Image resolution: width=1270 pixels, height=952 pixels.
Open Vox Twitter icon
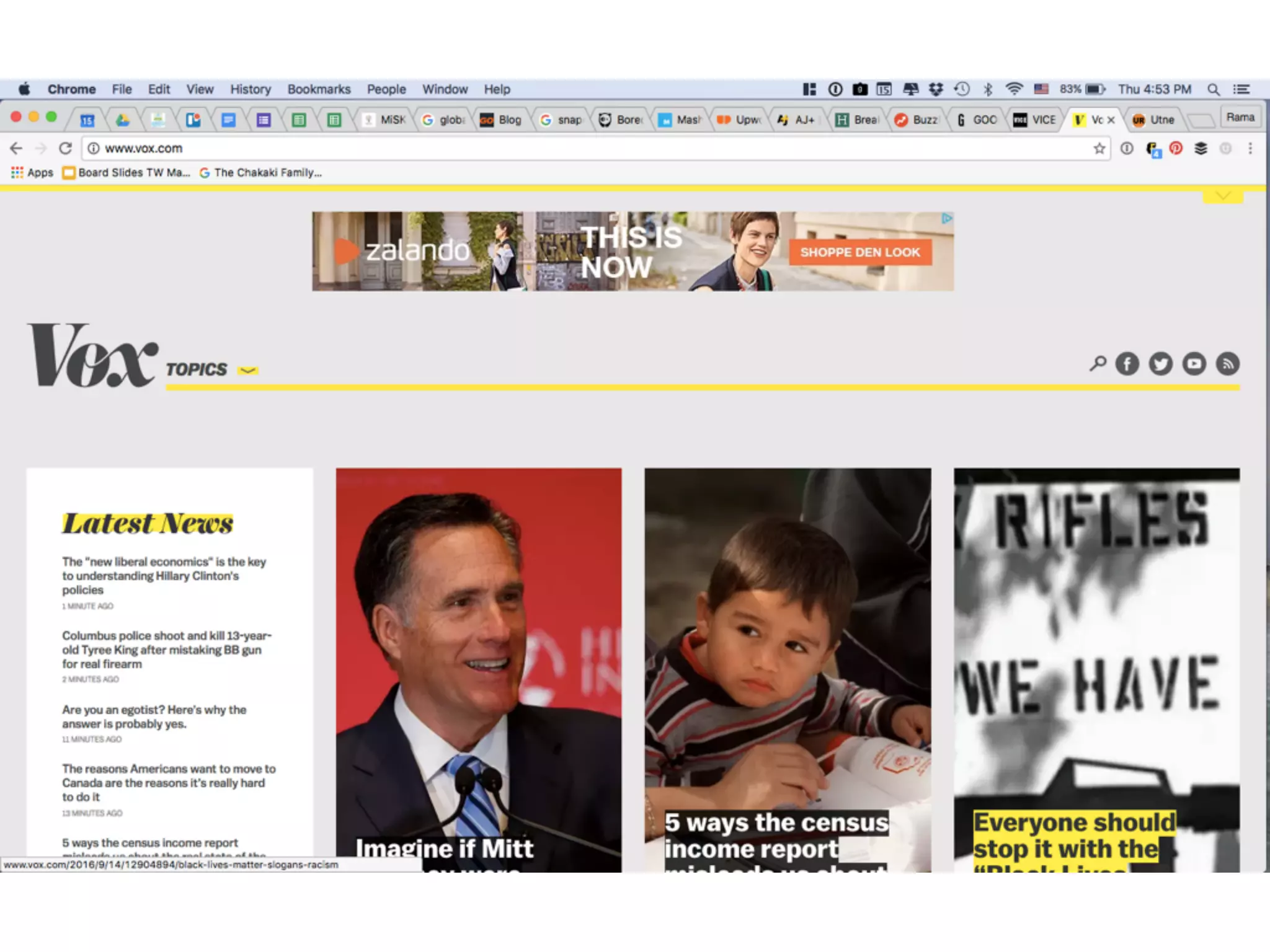1160,364
